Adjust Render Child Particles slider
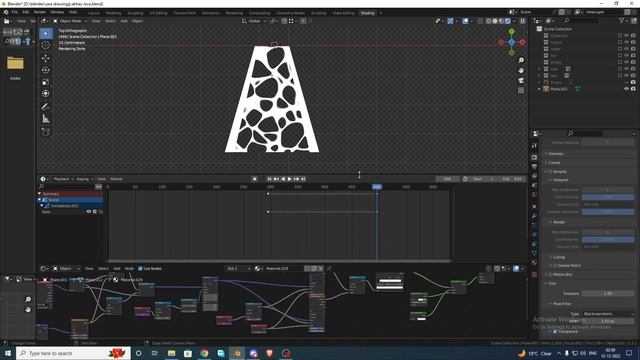Screen dimensions: 640x360 tap(608, 240)
